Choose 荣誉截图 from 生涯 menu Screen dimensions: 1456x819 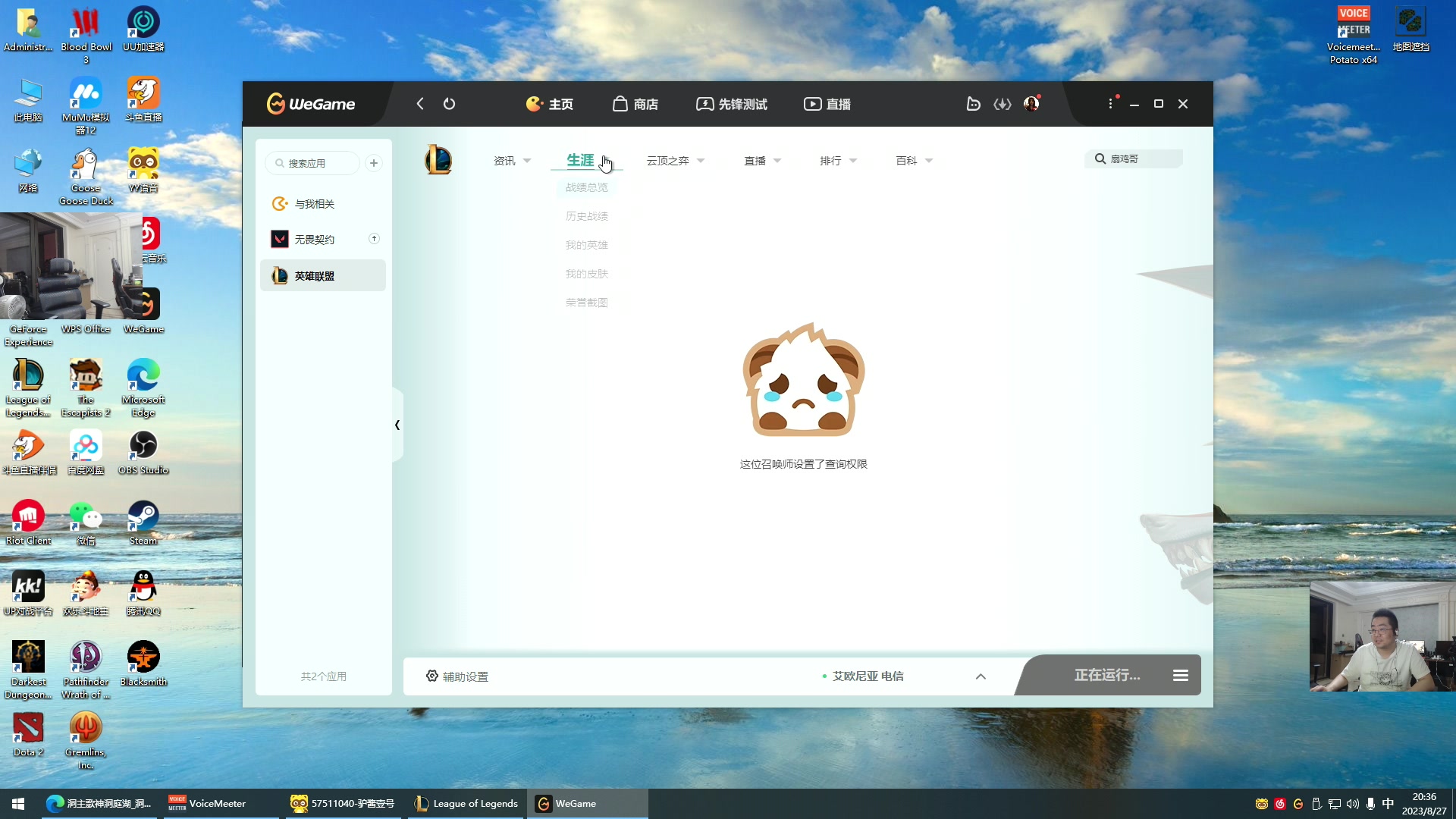click(x=587, y=303)
